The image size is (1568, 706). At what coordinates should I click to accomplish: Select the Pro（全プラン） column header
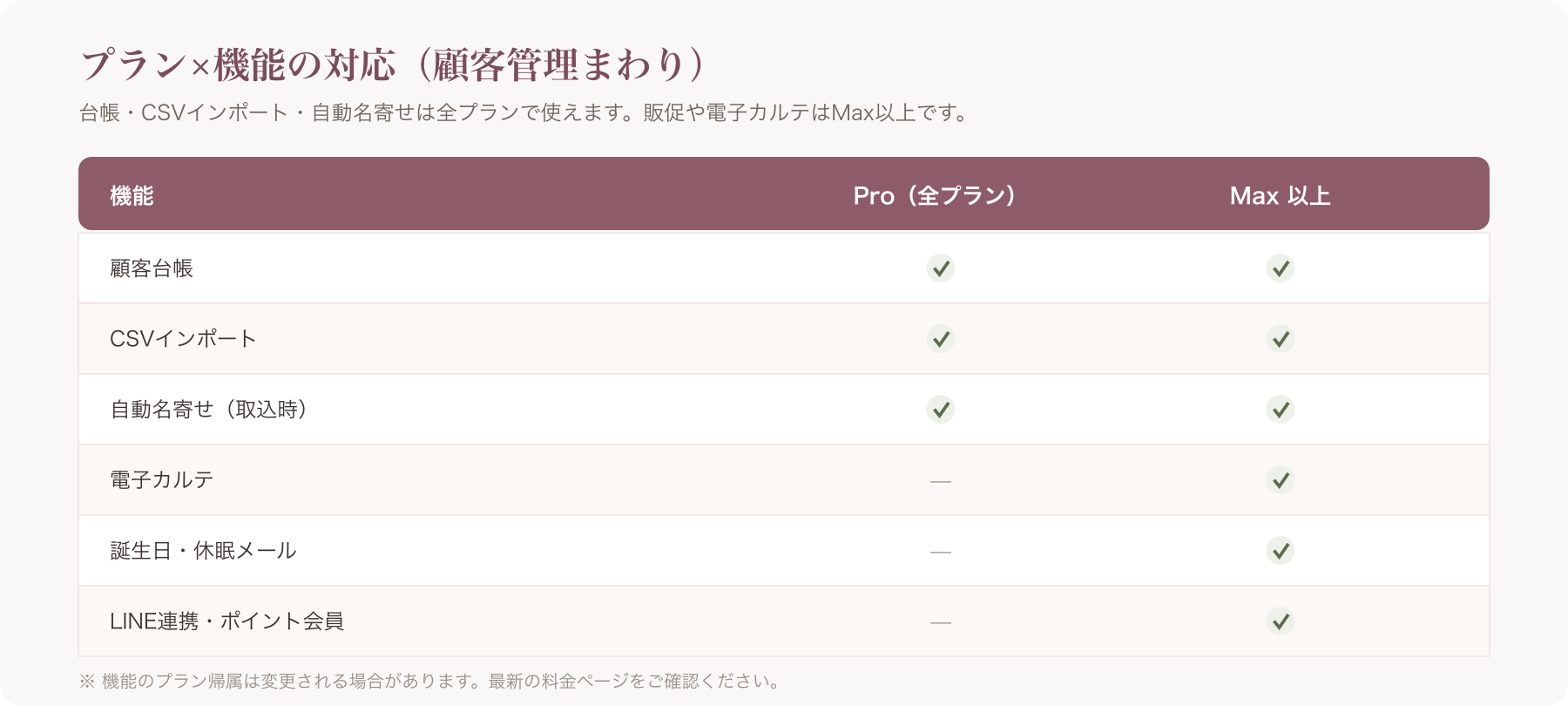point(935,195)
